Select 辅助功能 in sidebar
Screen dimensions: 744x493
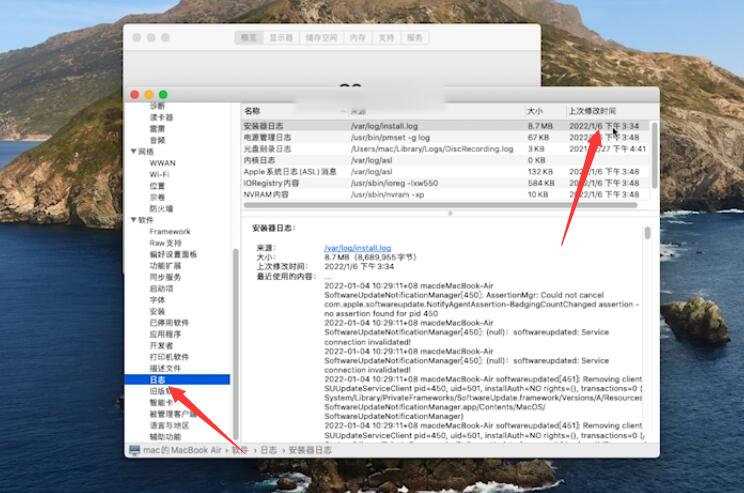point(165,437)
